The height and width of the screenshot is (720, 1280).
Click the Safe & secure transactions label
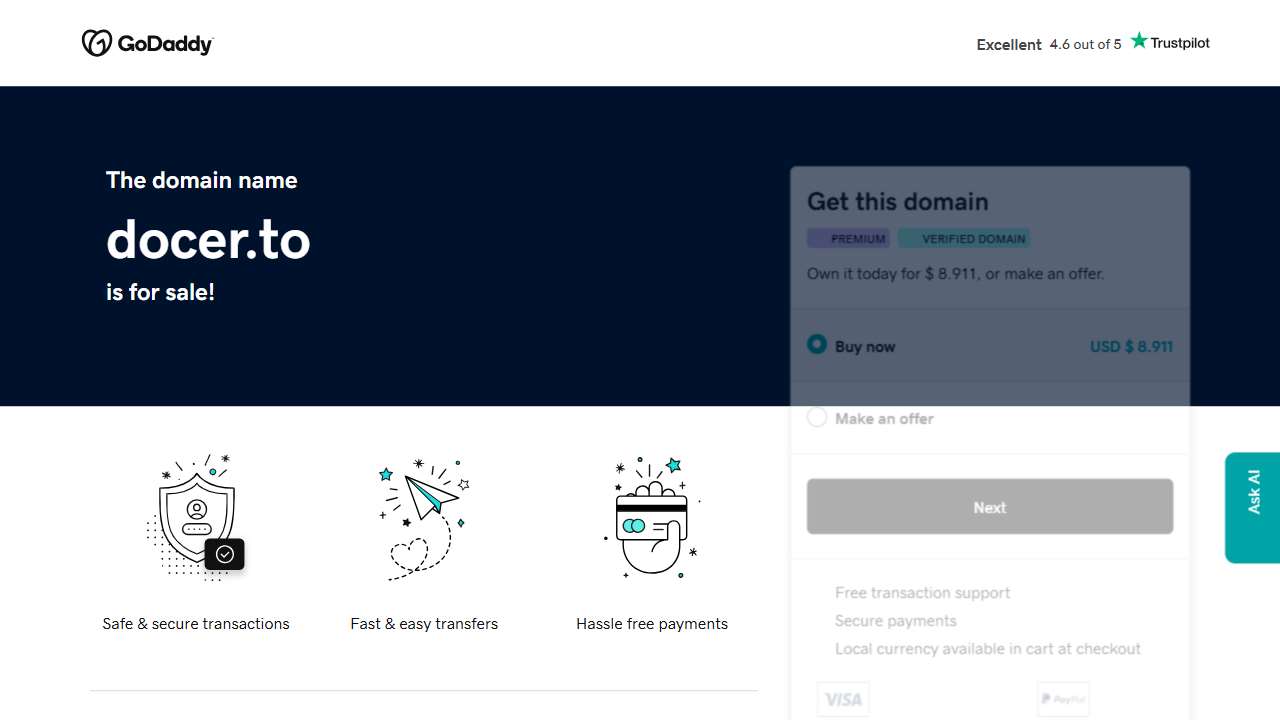pyautogui.click(x=196, y=624)
